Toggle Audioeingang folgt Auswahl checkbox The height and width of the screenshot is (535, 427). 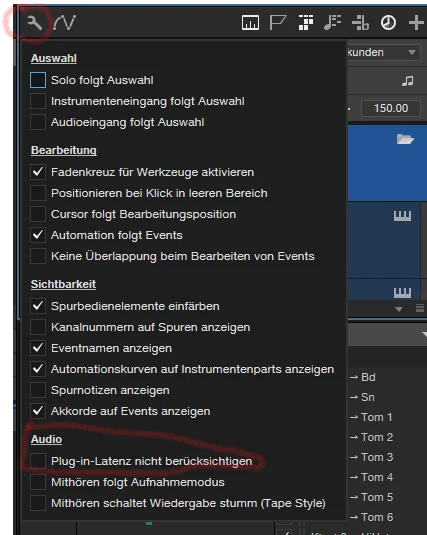[38, 122]
